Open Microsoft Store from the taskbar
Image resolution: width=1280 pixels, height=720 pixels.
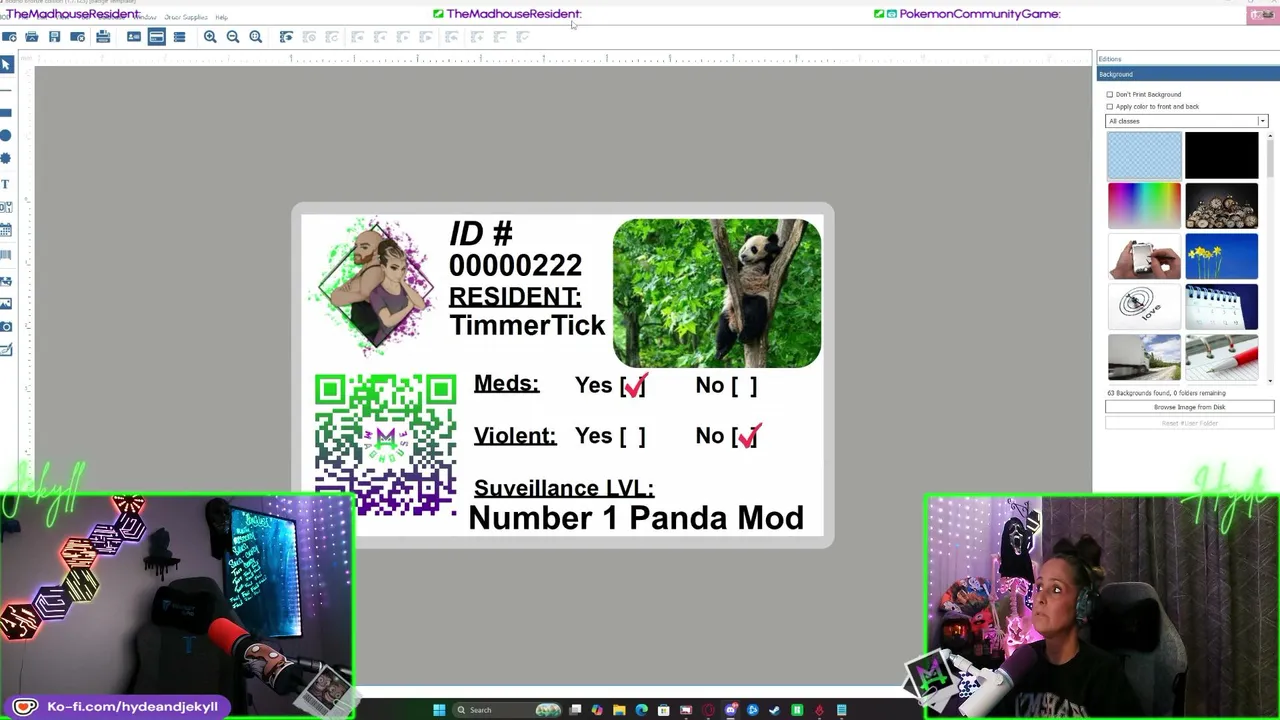click(663, 710)
